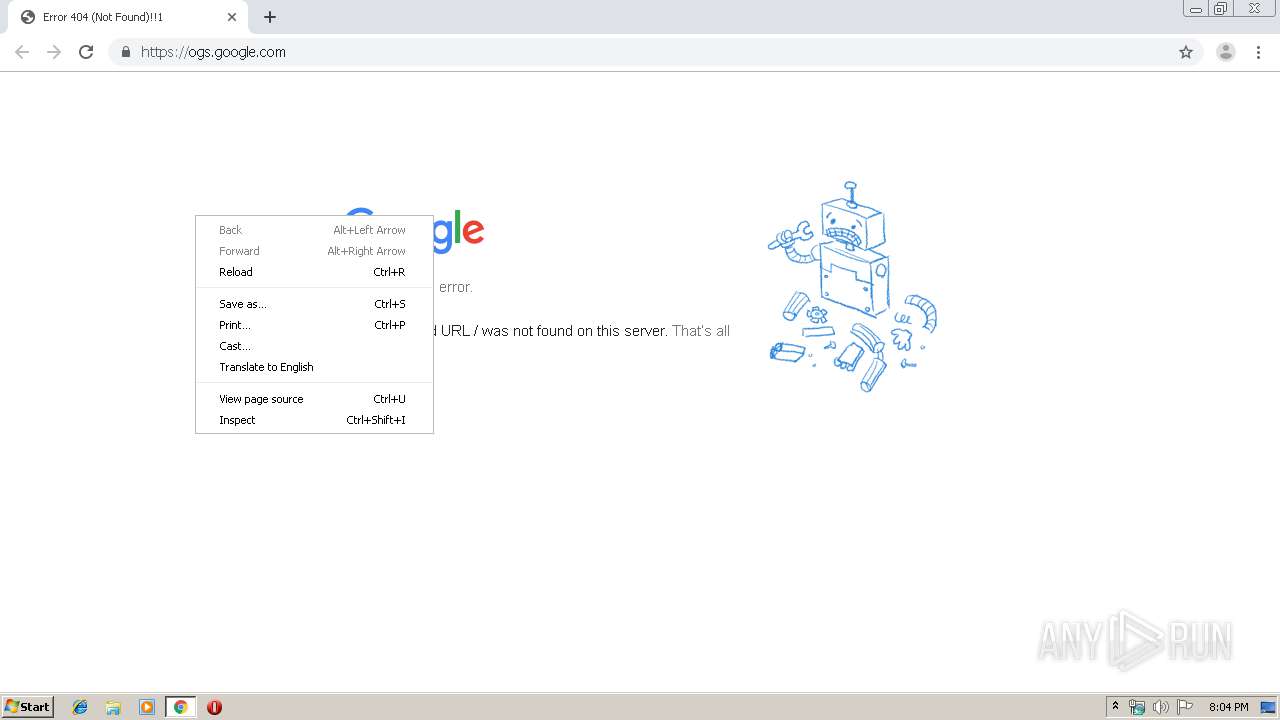This screenshot has width=1280, height=720.
Task: Click the browser forward arrow button
Action: 54,52
